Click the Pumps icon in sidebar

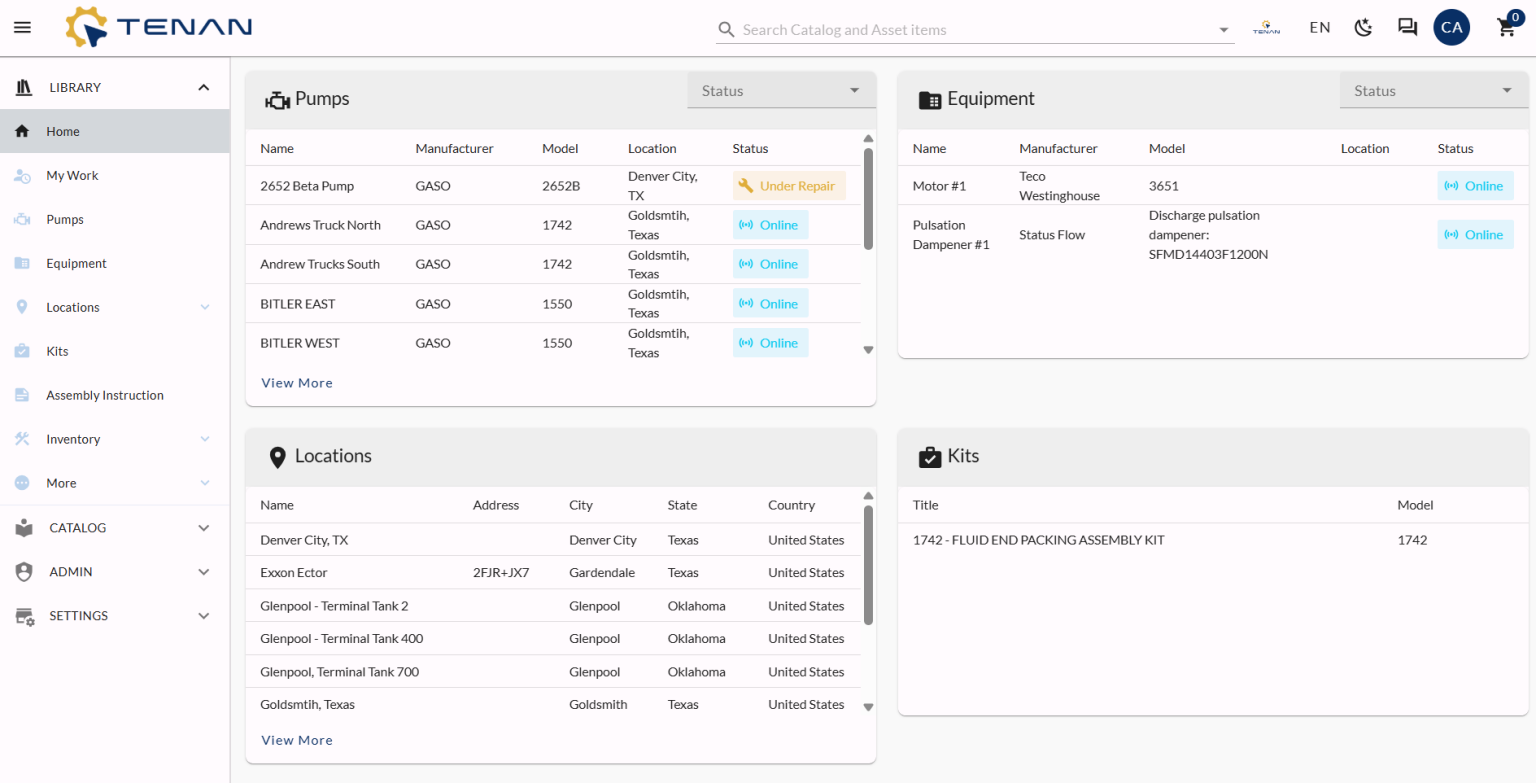pos(22,219)
